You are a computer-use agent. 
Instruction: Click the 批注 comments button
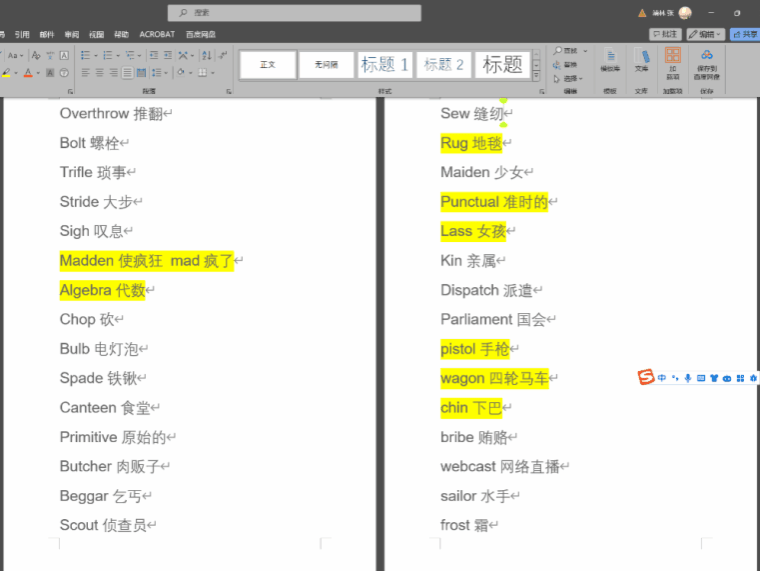[x=665, y=34]
